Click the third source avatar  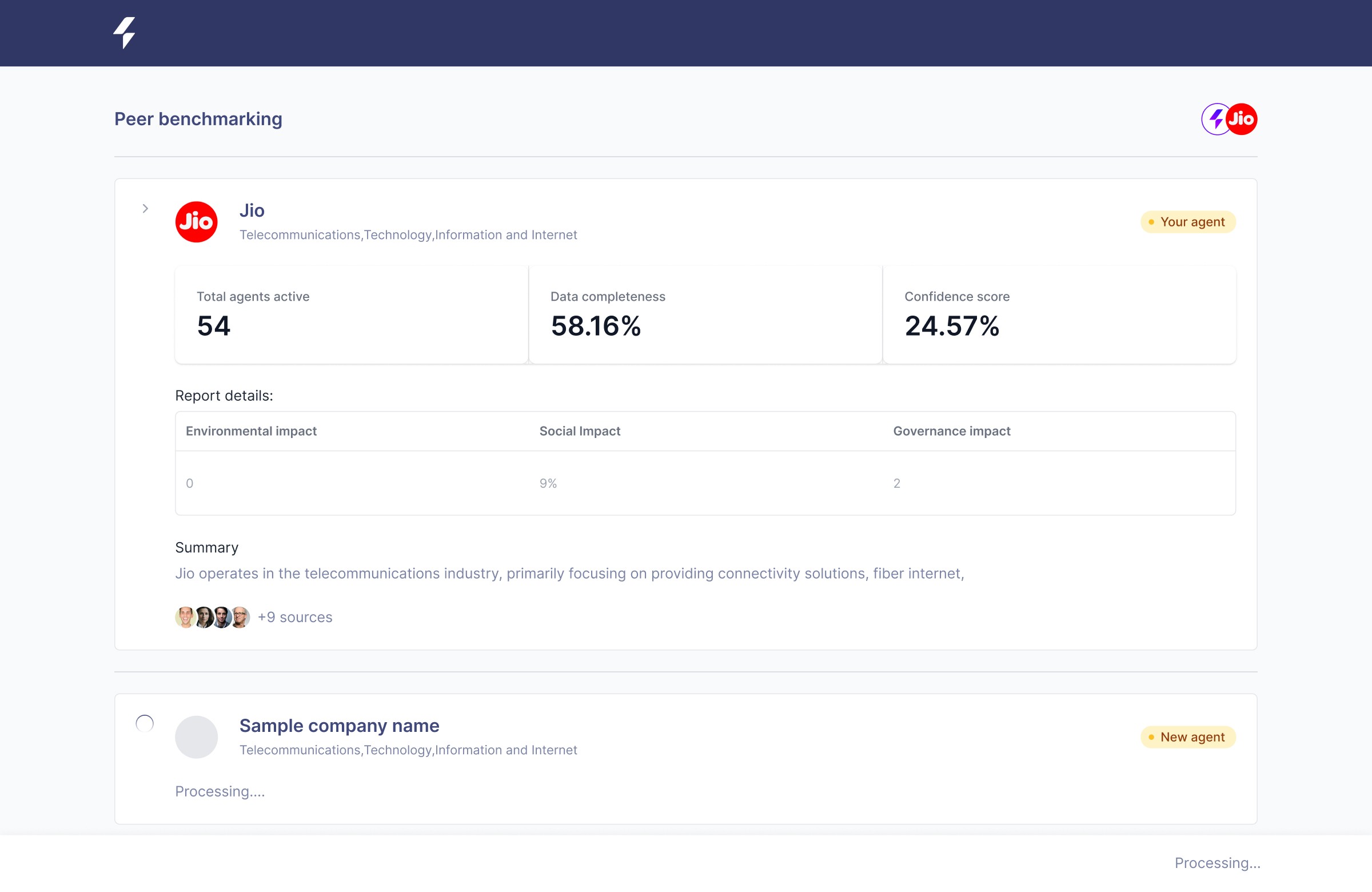tap(222, 617)
